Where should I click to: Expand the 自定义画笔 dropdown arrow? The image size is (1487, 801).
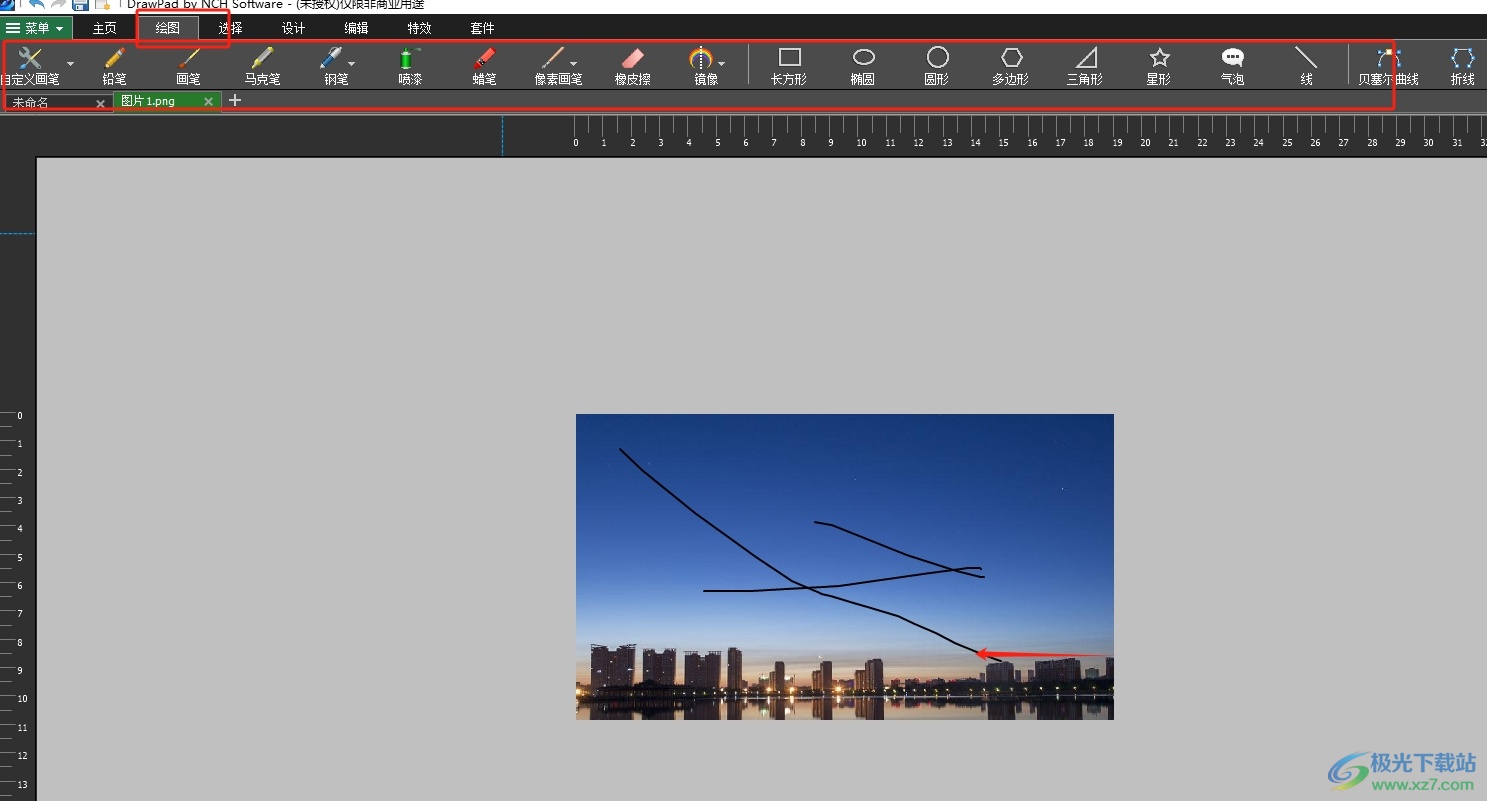click(70, 64)
